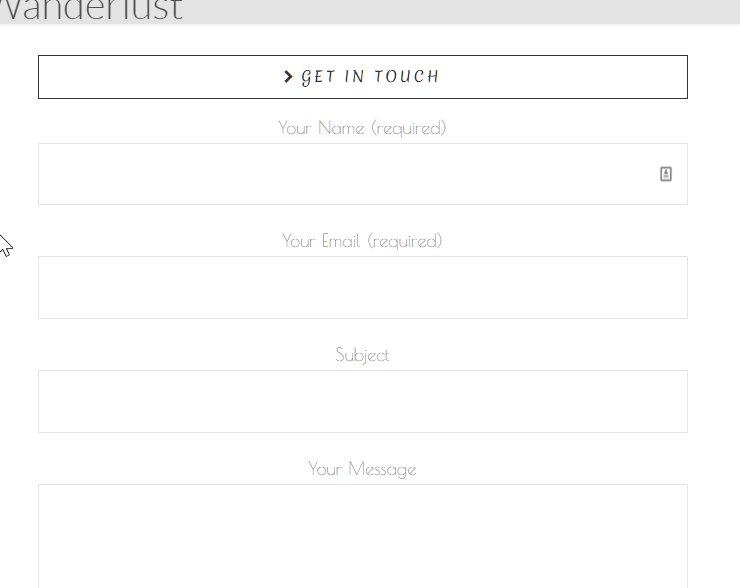Click the word "TOUCH" in the heading
740x588 pixels.
(x=406, y=76)
